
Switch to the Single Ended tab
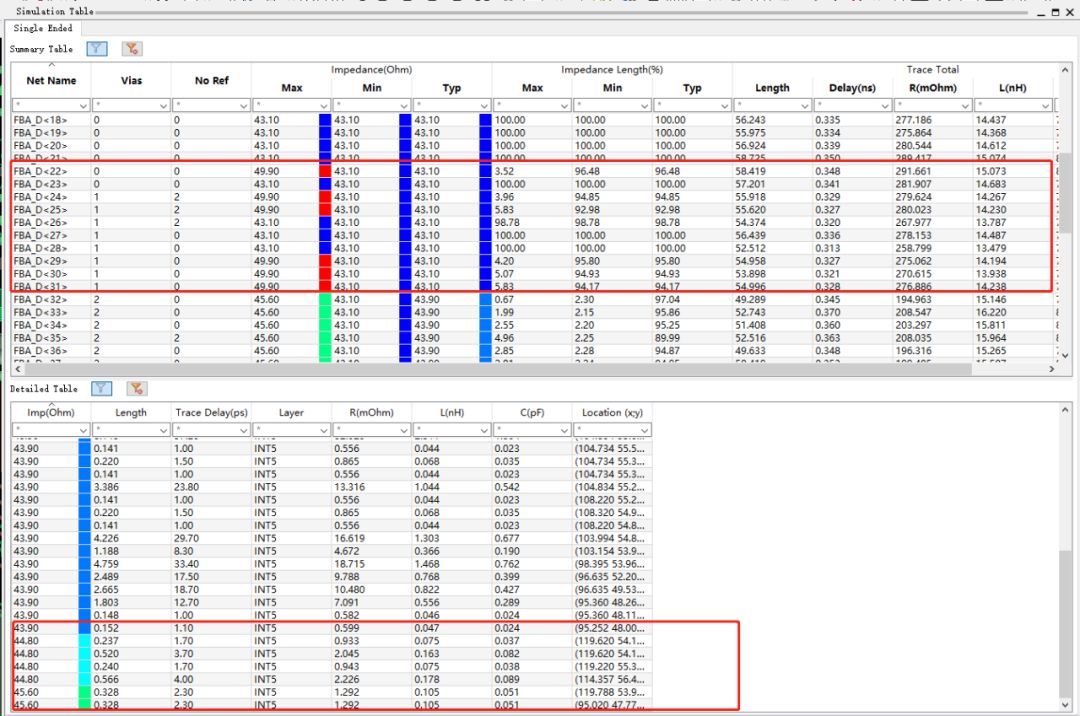(43, 28)
